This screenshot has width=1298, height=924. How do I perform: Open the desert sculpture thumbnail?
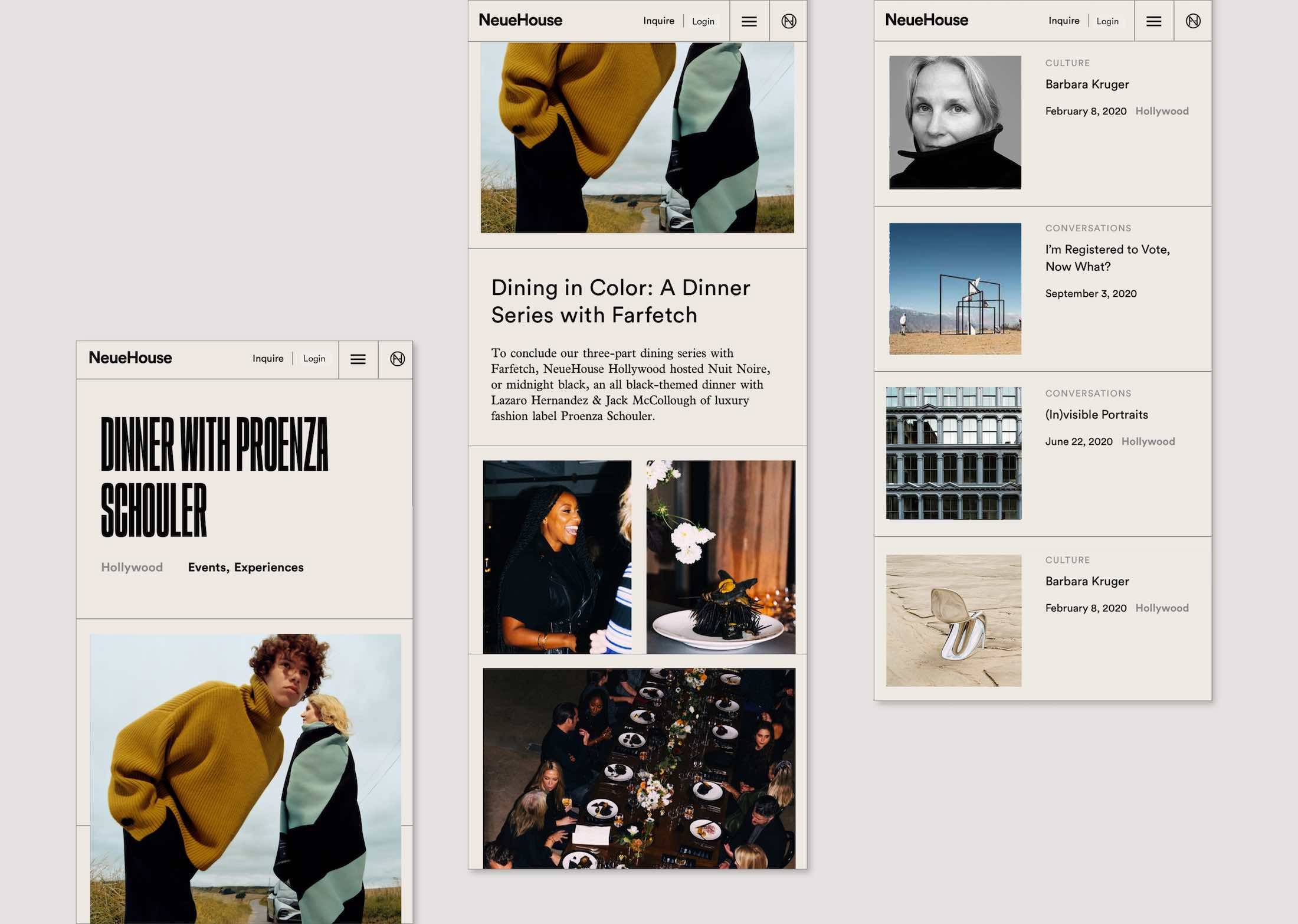tap(955, 289)
